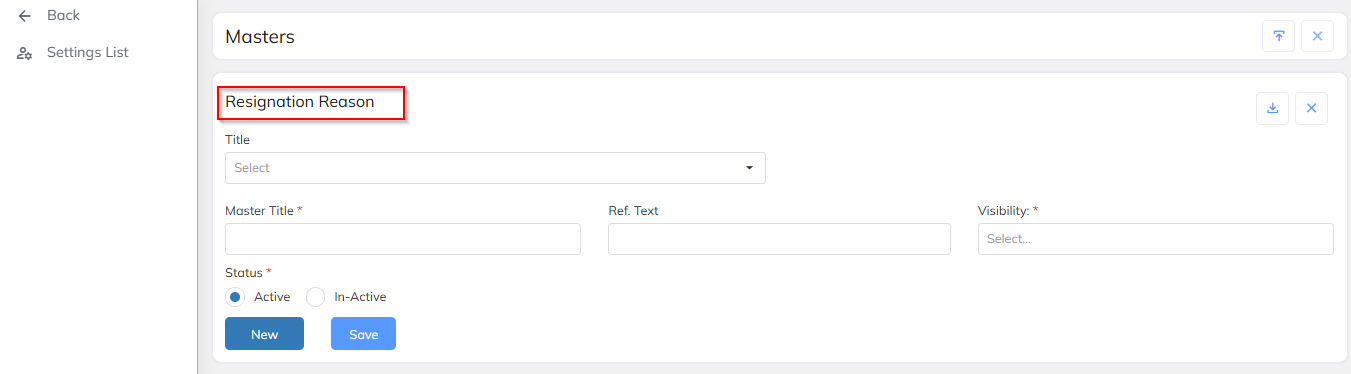Open the Visibility Select dropdown
The width and height of the screenshot is (1351, 374).
coord(1155,239)
